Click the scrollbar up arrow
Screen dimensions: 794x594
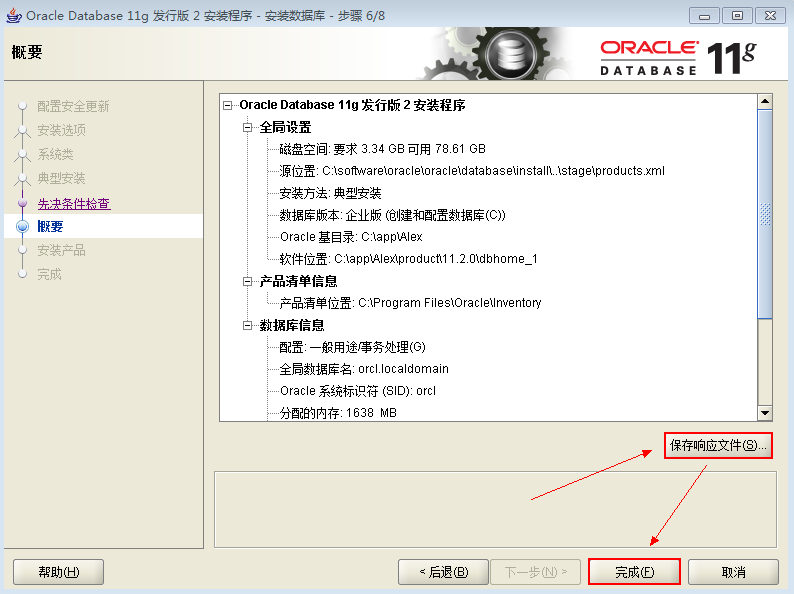tap(765, 101)
